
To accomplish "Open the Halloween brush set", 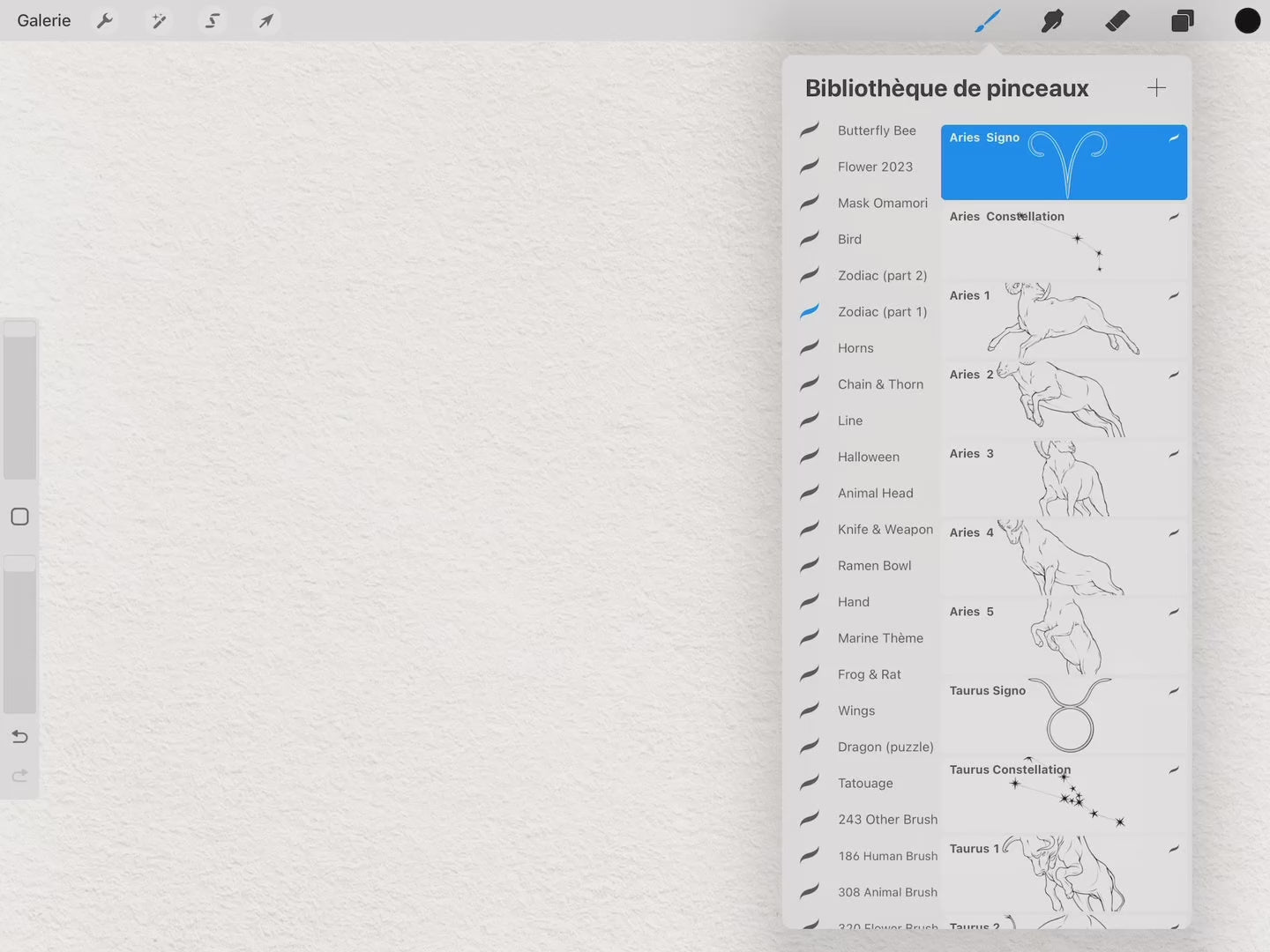I will [868, 457].
